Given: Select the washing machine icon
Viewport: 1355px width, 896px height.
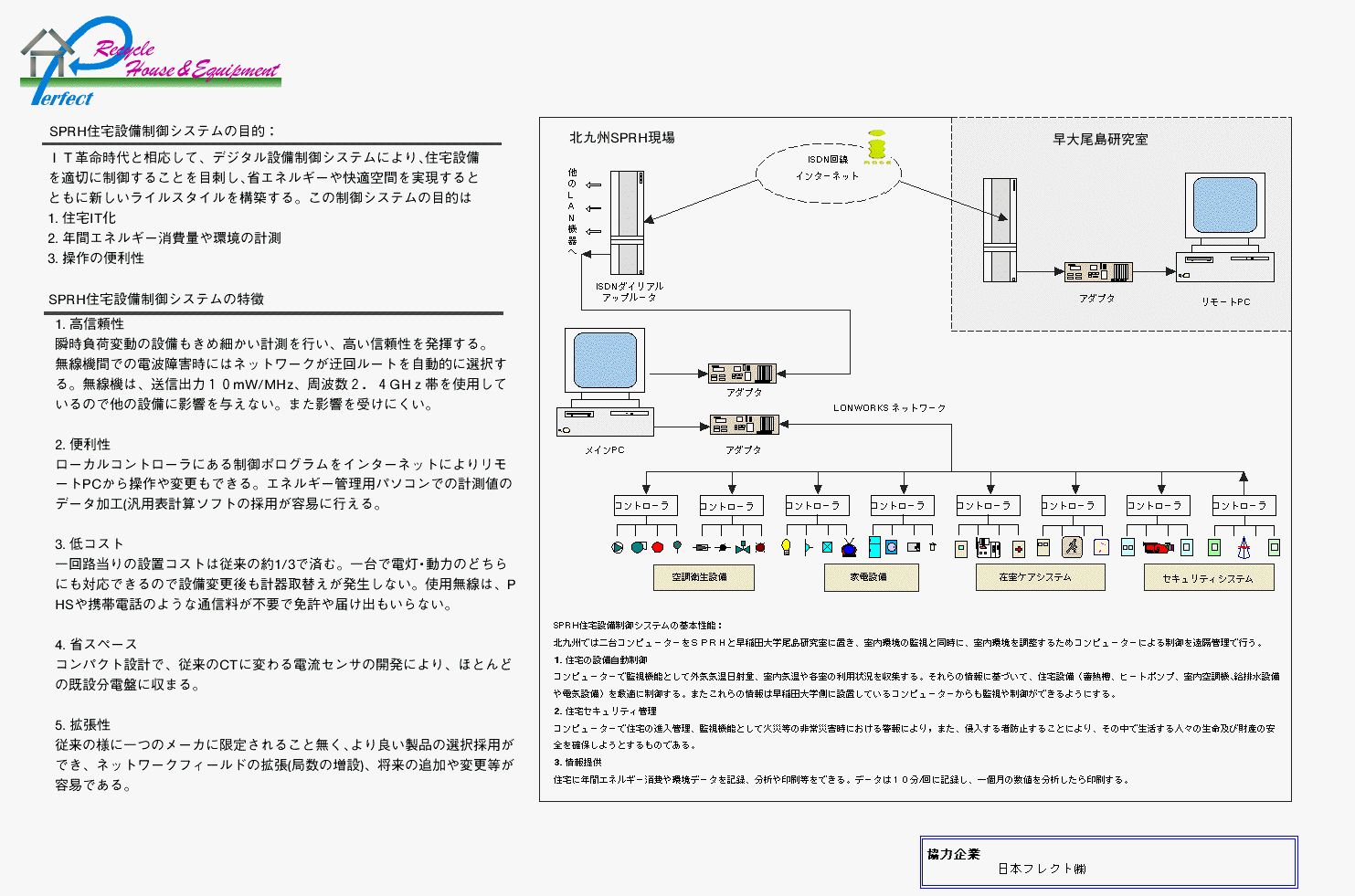Looking at the screenshot, I should pos(892,547).
